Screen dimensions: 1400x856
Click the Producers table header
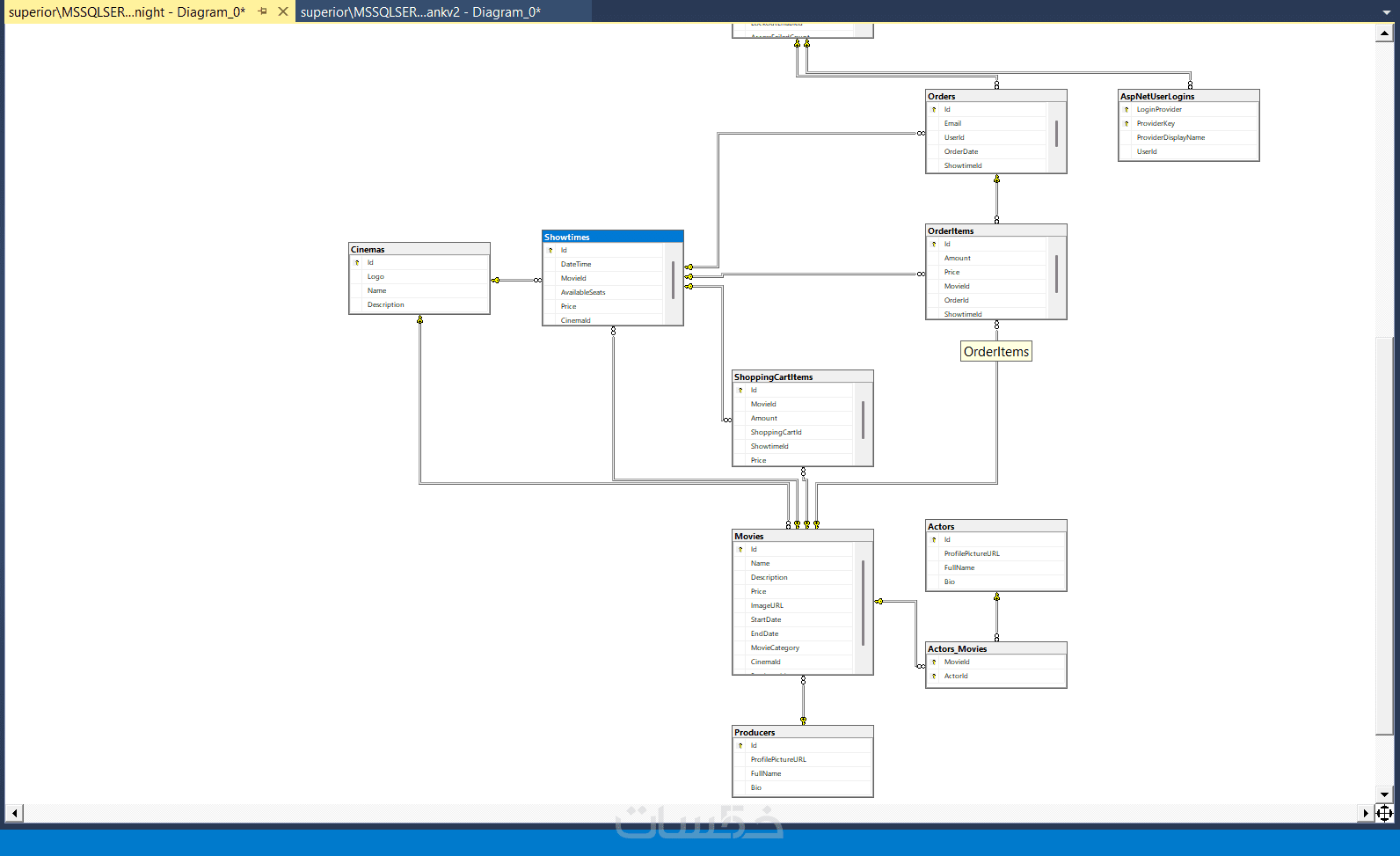tap(803, 732)
